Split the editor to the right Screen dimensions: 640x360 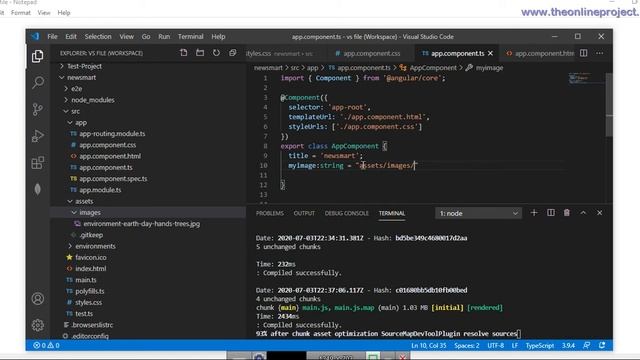click(x=584, y=53)
